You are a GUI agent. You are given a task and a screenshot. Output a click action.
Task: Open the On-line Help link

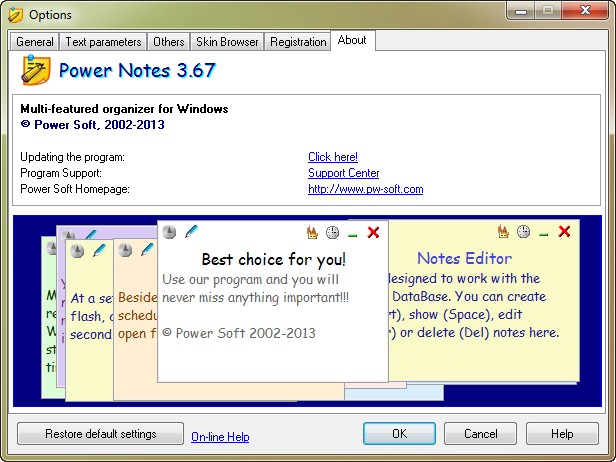[220, 437]
